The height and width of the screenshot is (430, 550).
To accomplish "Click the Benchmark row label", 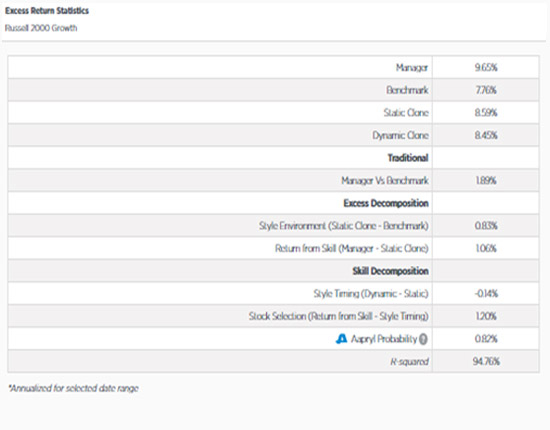I will 407,90.
